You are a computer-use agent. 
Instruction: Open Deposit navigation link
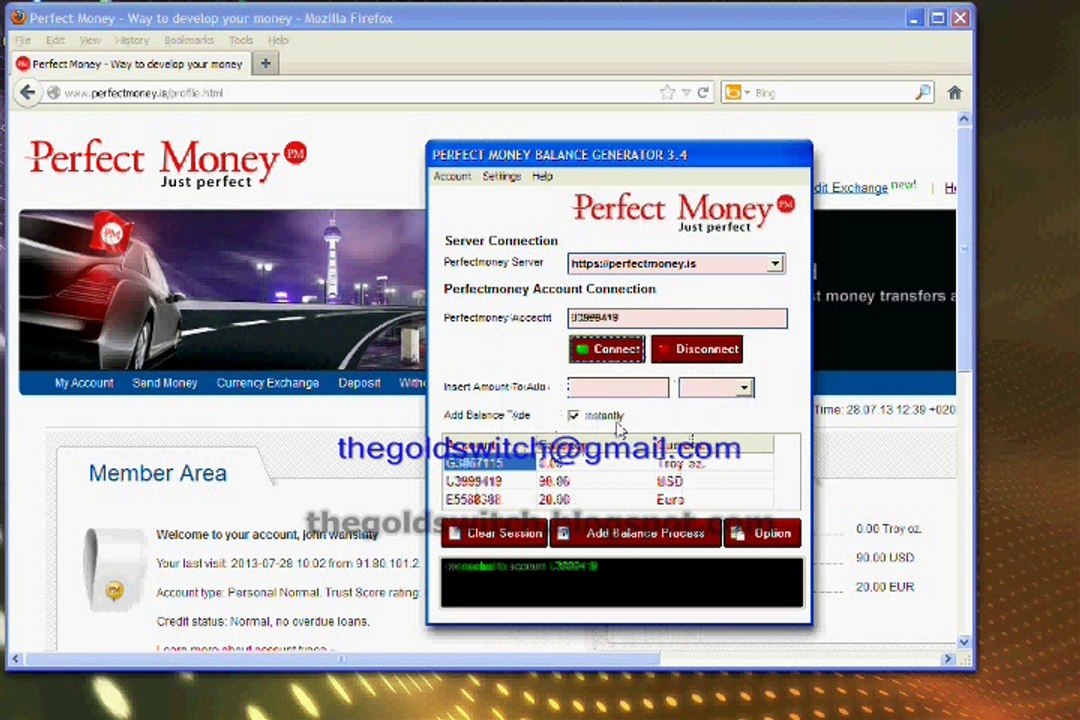359,383
